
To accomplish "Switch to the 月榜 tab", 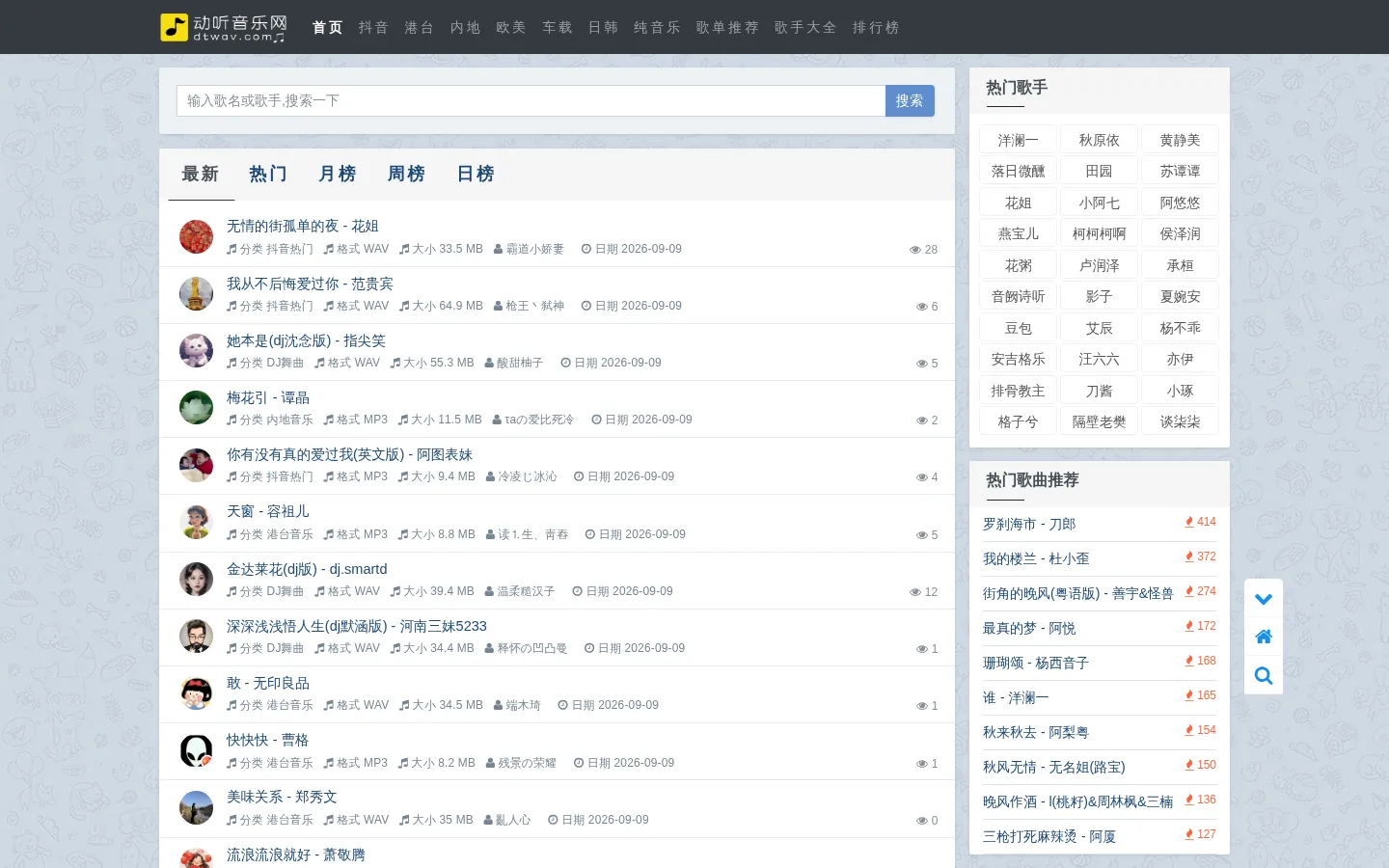I will coord(338,174).
